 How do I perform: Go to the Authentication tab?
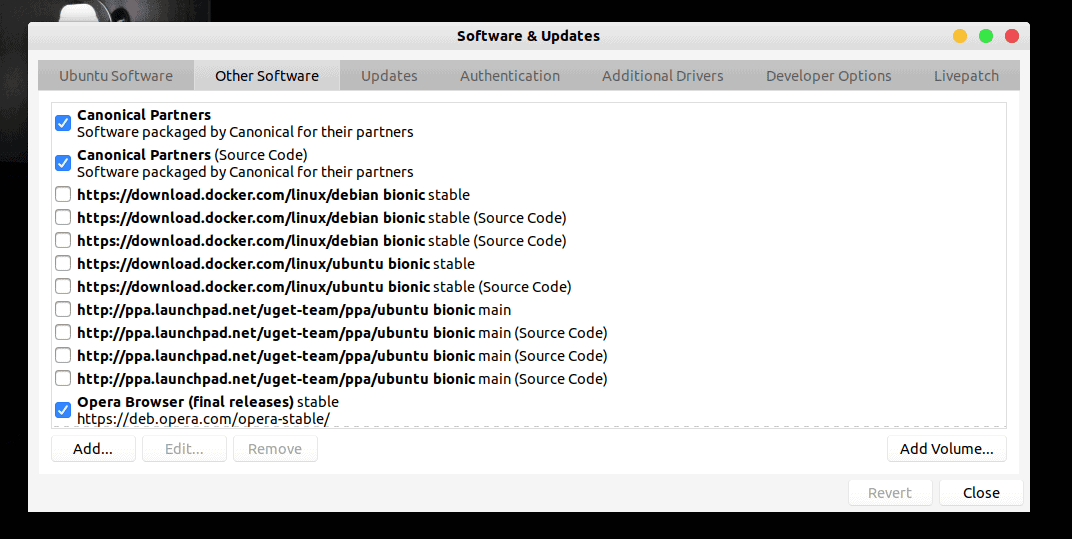(509, 76)
